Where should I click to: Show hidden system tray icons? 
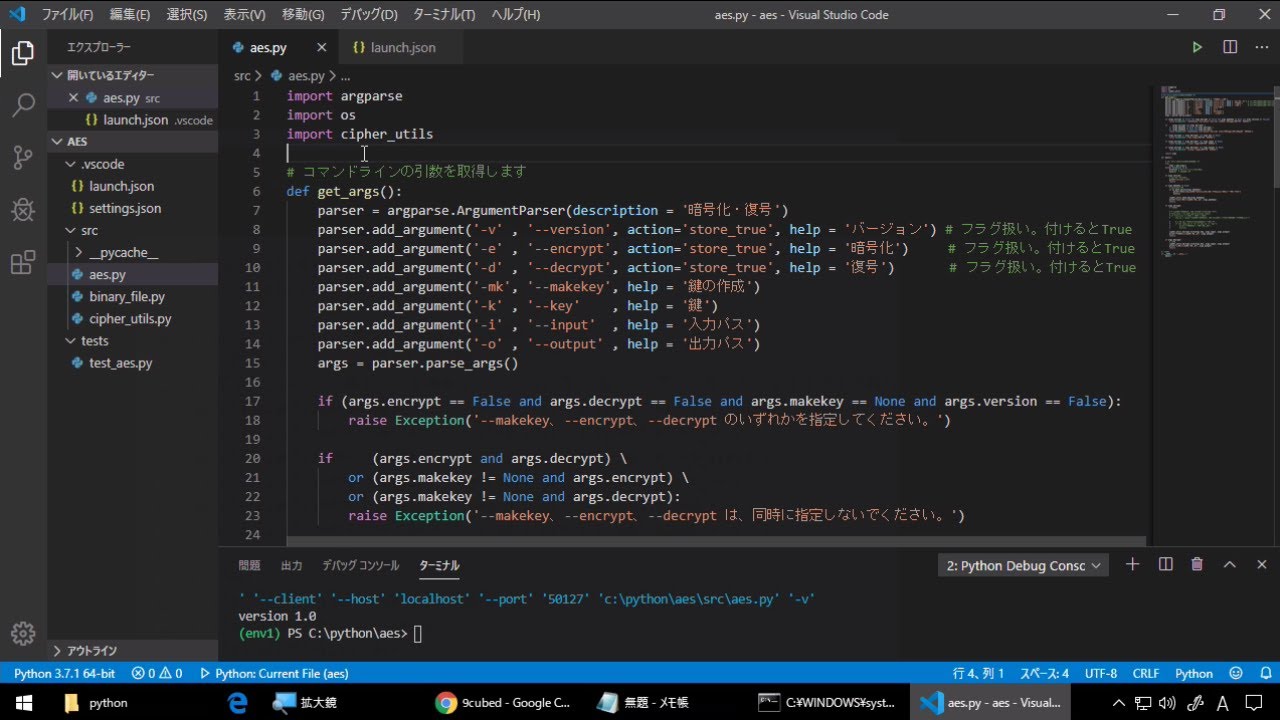pyautogui.click(x=1119, y=703)
